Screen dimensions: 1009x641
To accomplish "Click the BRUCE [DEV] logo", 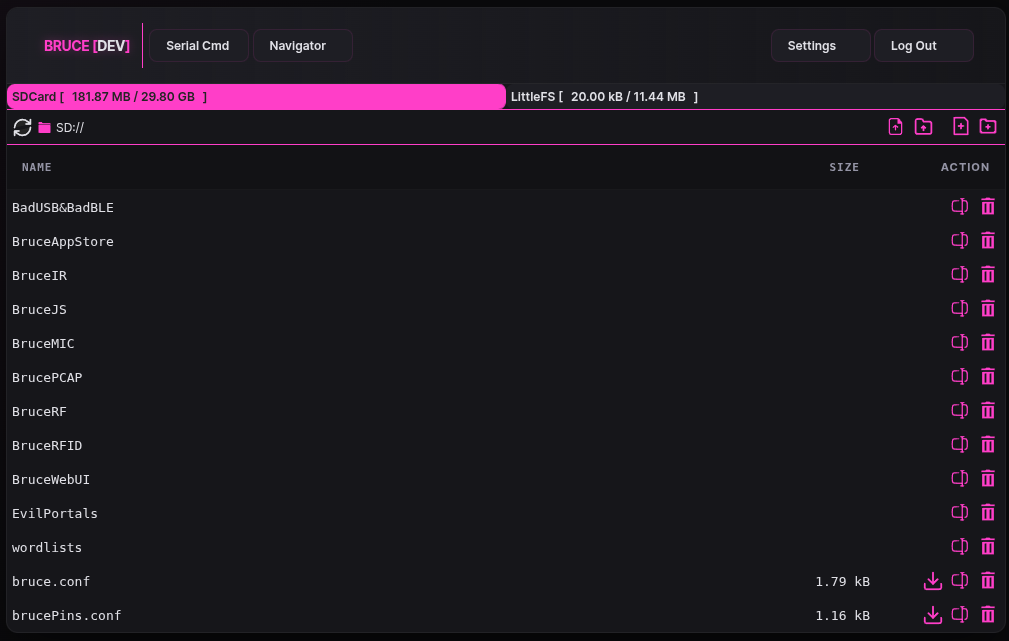I will [87, 46].
